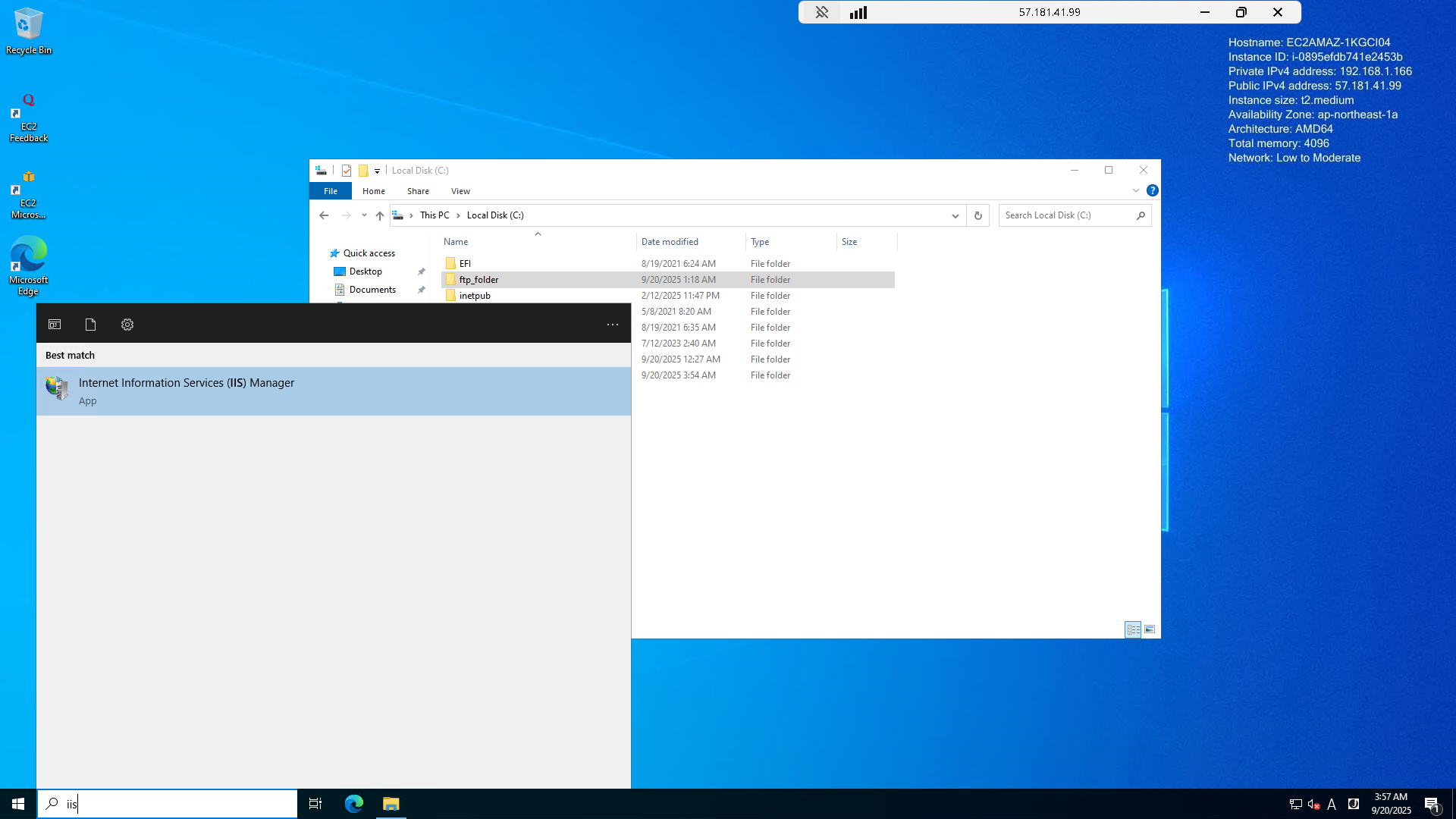The height and width of the screenshot is (819, 1456).
Task: Open search panel more options ellipsis
Action: coord(613,325)
